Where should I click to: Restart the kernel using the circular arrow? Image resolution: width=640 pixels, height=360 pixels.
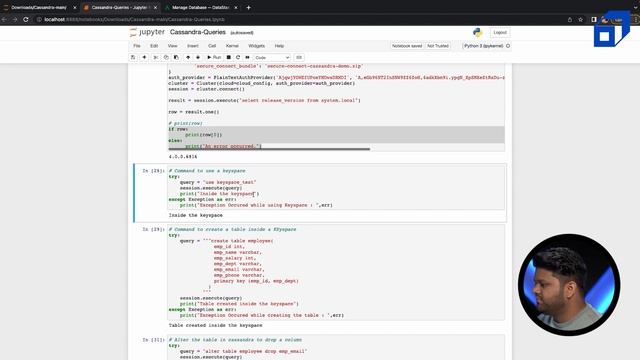pyautogui.click(x=238, y=58)
